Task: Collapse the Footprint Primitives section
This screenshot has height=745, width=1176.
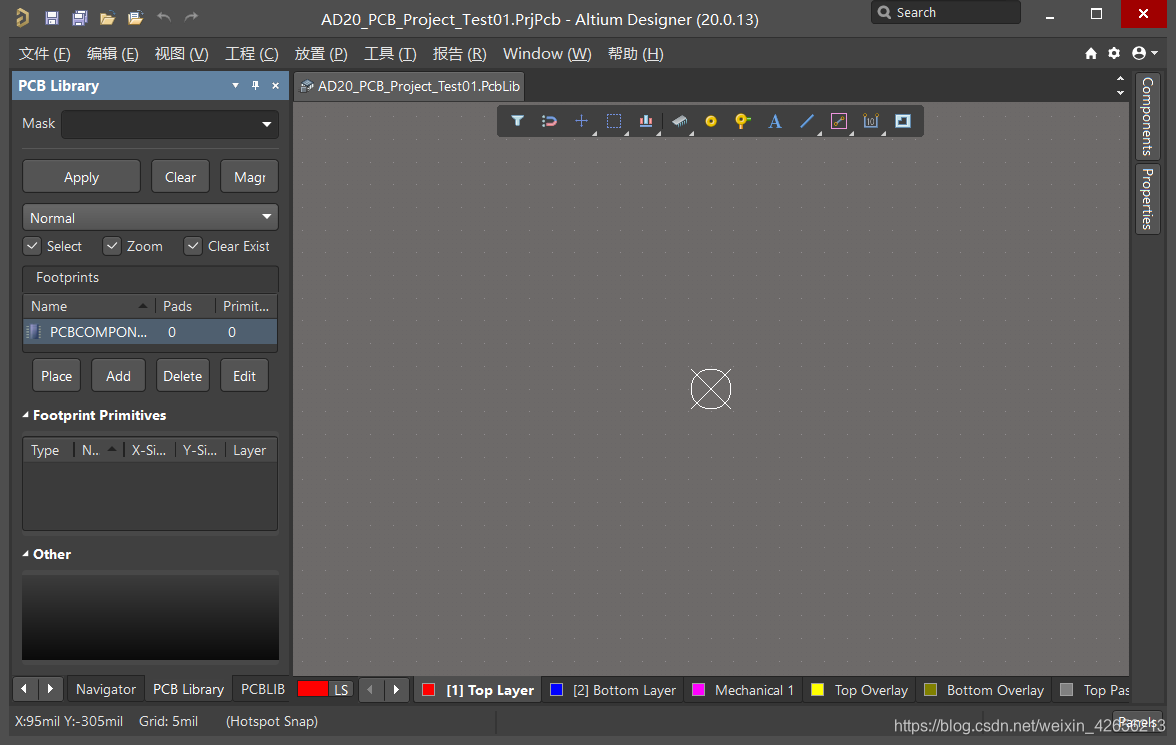Action: point(26,415)
